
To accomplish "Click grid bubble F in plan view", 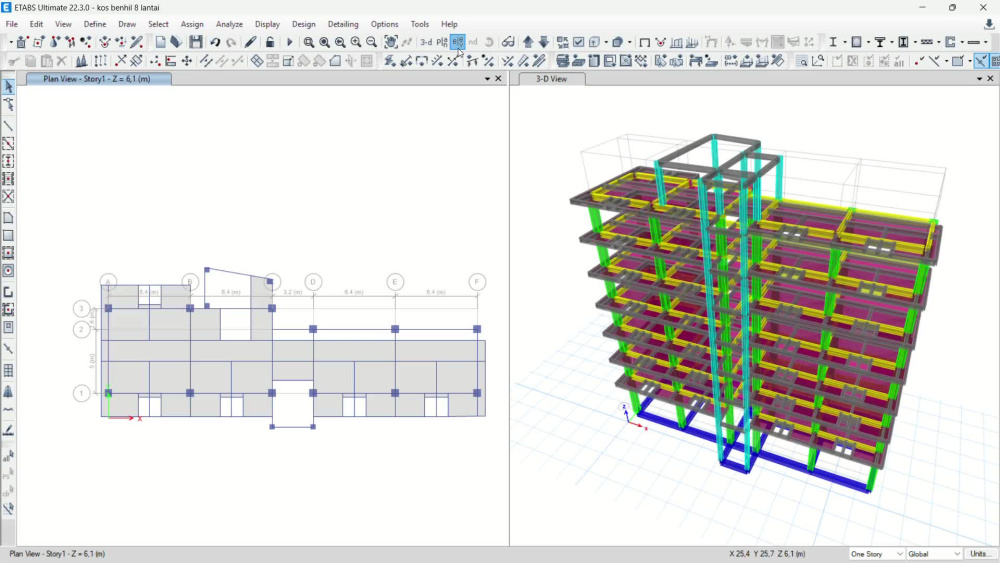I will (x=477, y=282).
